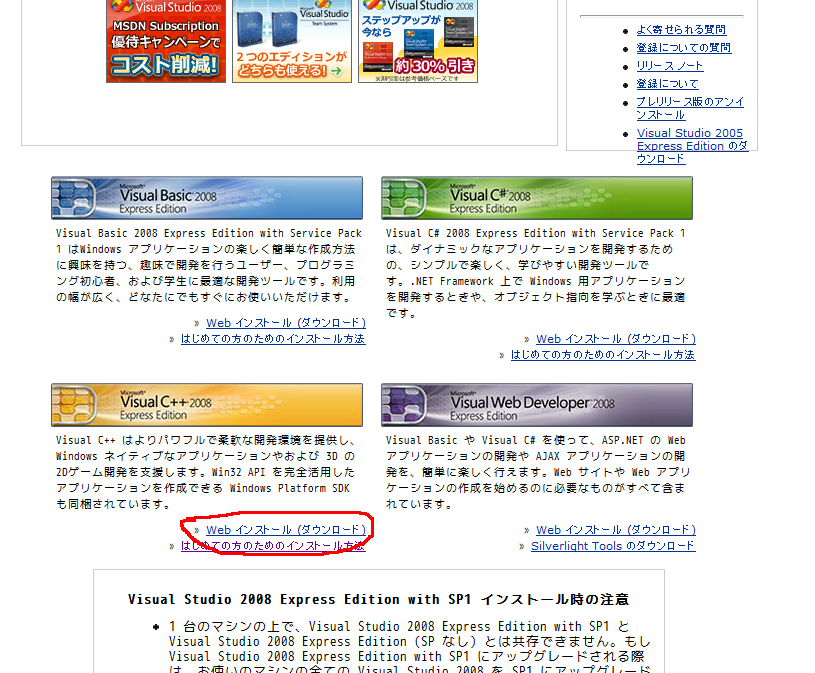Image resolution: width=815 pixels, height=673 pixels.
Task: Open the Visual Studio 2008 30% off banner
Action: (x=418, y=41)
